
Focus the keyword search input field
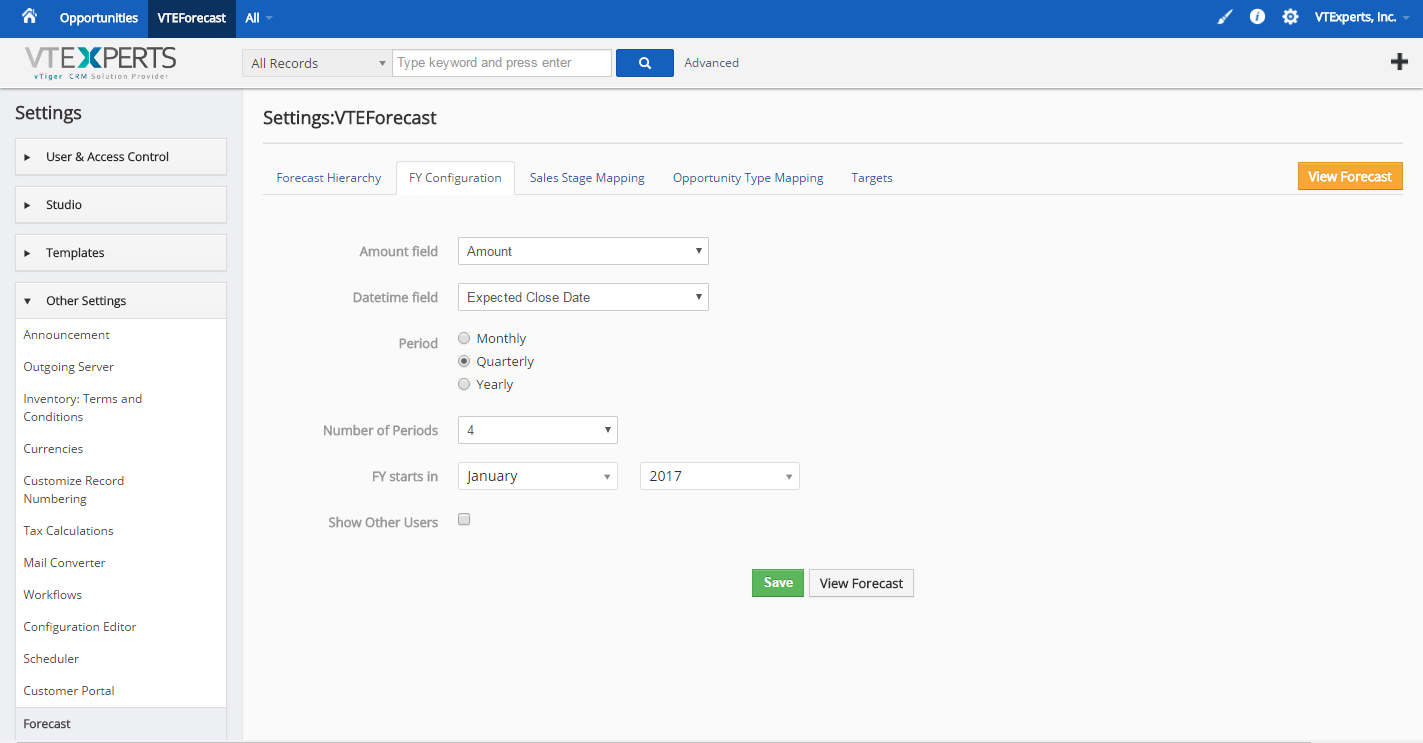coord(502,63)
